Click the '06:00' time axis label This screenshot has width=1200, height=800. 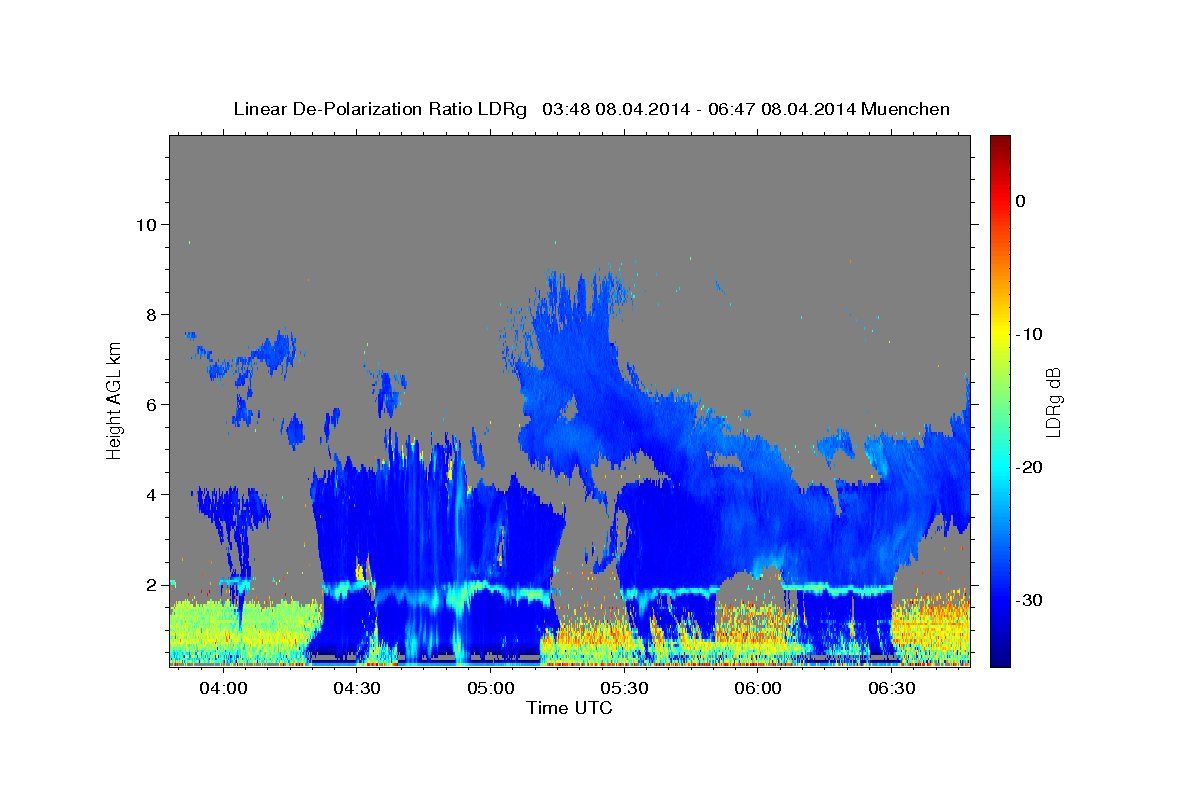pyautogui.click(x=758, y=689)
